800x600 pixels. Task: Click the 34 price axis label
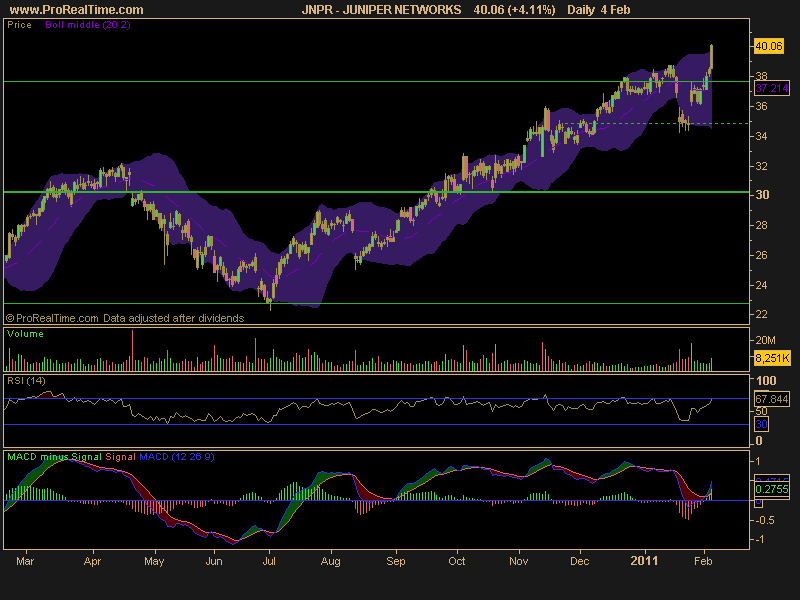[x=761, y=136]
